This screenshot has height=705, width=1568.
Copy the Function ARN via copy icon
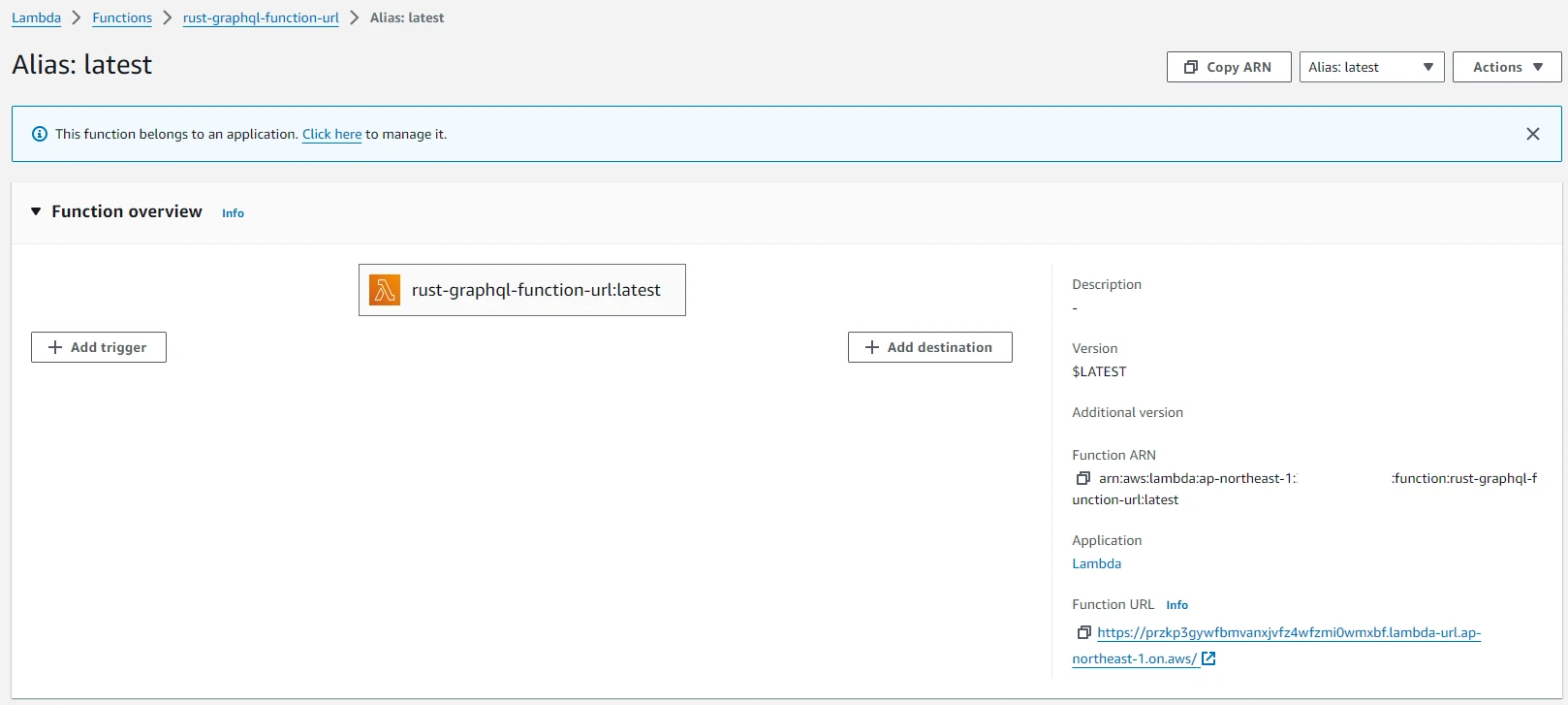(x=1083, y=478)
